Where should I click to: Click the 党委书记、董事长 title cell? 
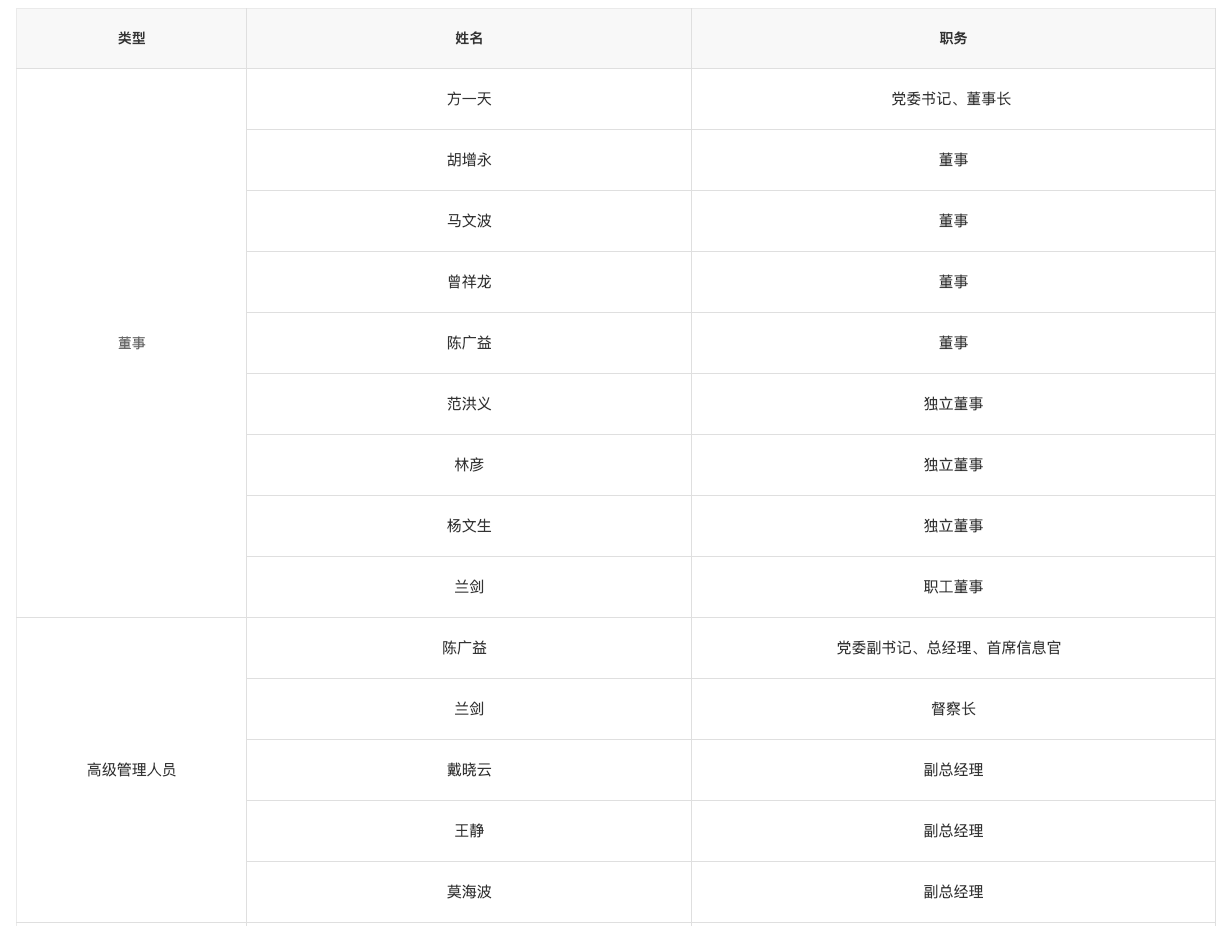[951, 99]
